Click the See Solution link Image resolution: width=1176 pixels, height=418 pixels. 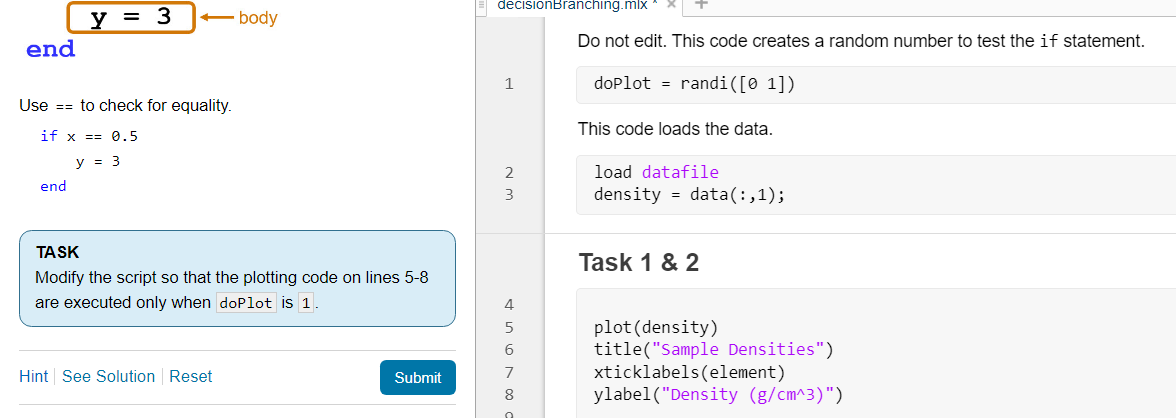point(108,376)
